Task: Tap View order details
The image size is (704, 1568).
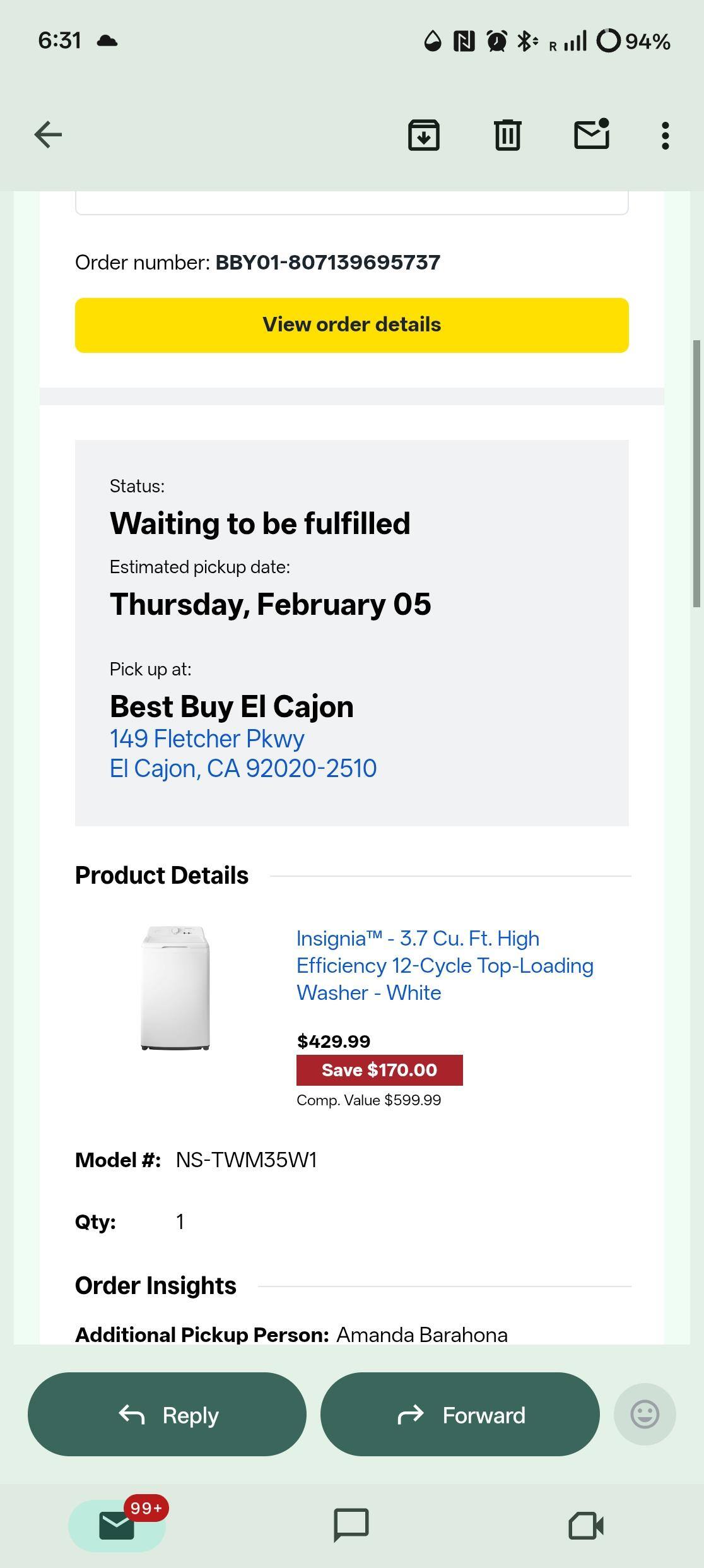Action: tap(351, 324)
